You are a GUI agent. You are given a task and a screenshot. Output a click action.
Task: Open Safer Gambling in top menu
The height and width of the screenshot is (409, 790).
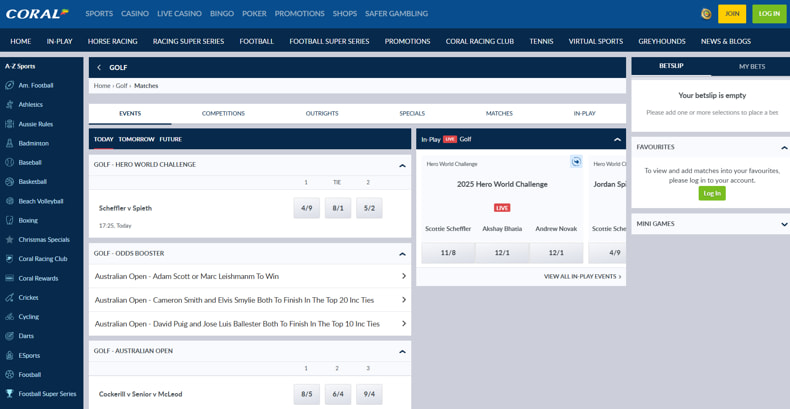pyautogui.click(x=397, y=14)
